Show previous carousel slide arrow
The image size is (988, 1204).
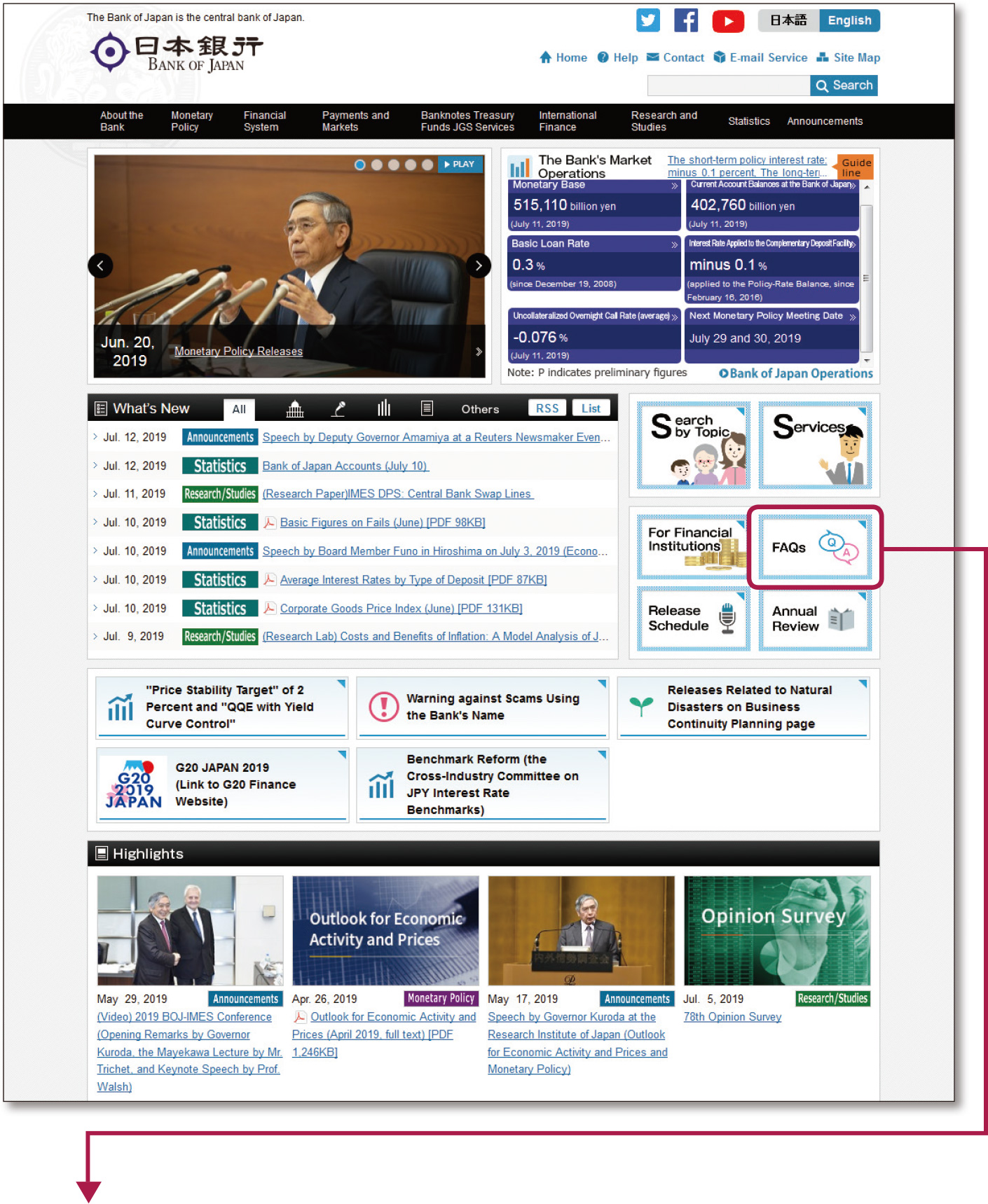click(100, 265)
